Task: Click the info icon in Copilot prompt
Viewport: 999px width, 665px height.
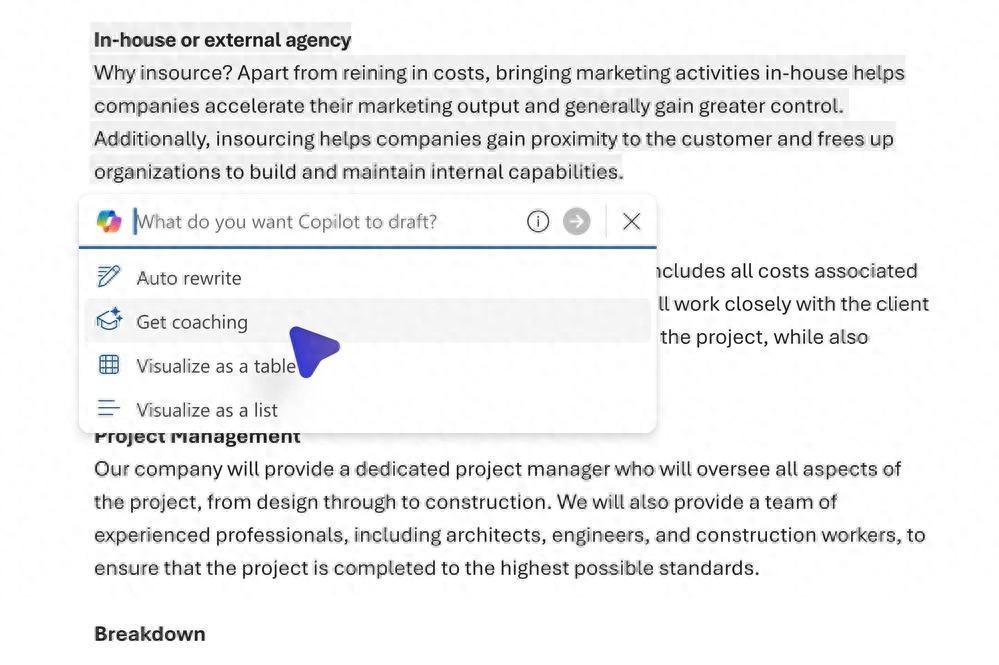Action: point(538,221)
